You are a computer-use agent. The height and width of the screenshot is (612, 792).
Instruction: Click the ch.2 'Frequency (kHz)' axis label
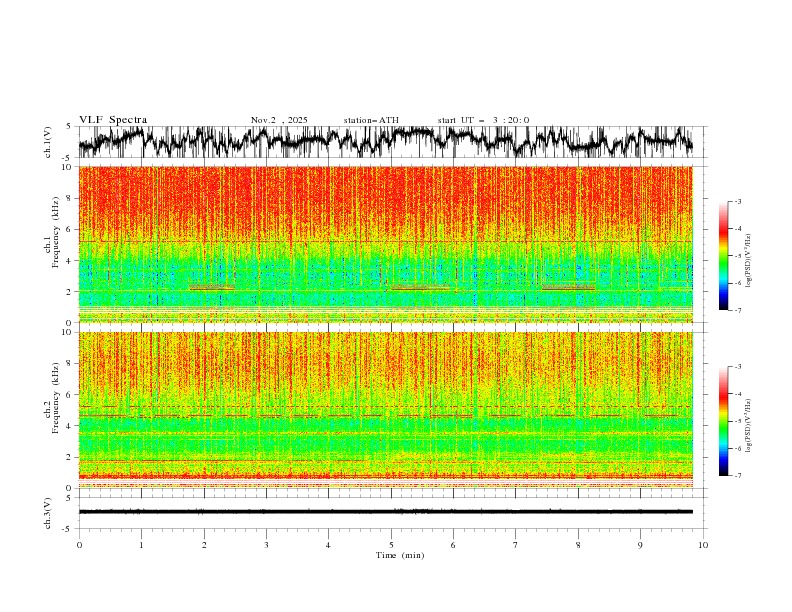[x=55, y=397]
